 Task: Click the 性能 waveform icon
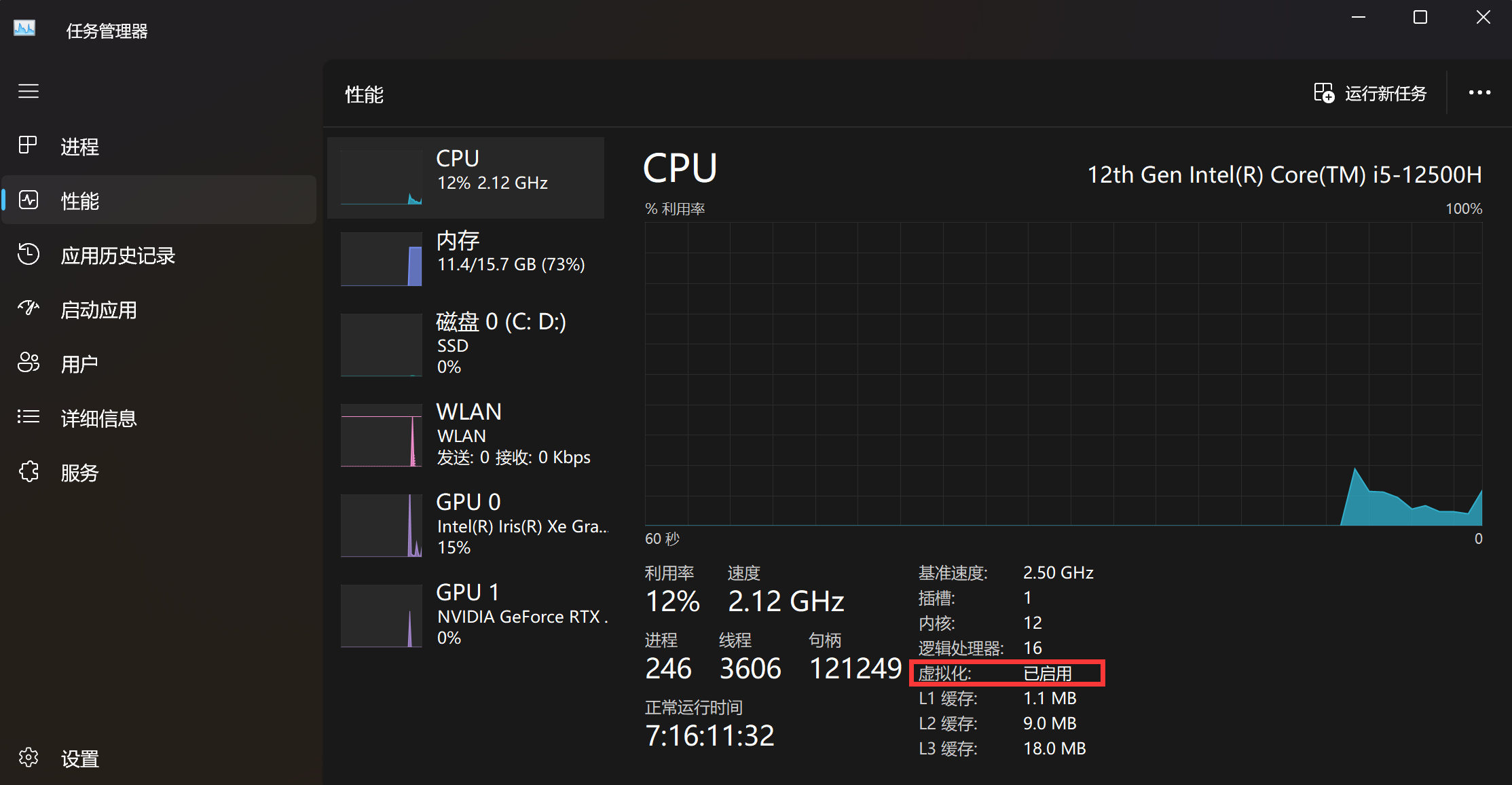pos(28,200)
